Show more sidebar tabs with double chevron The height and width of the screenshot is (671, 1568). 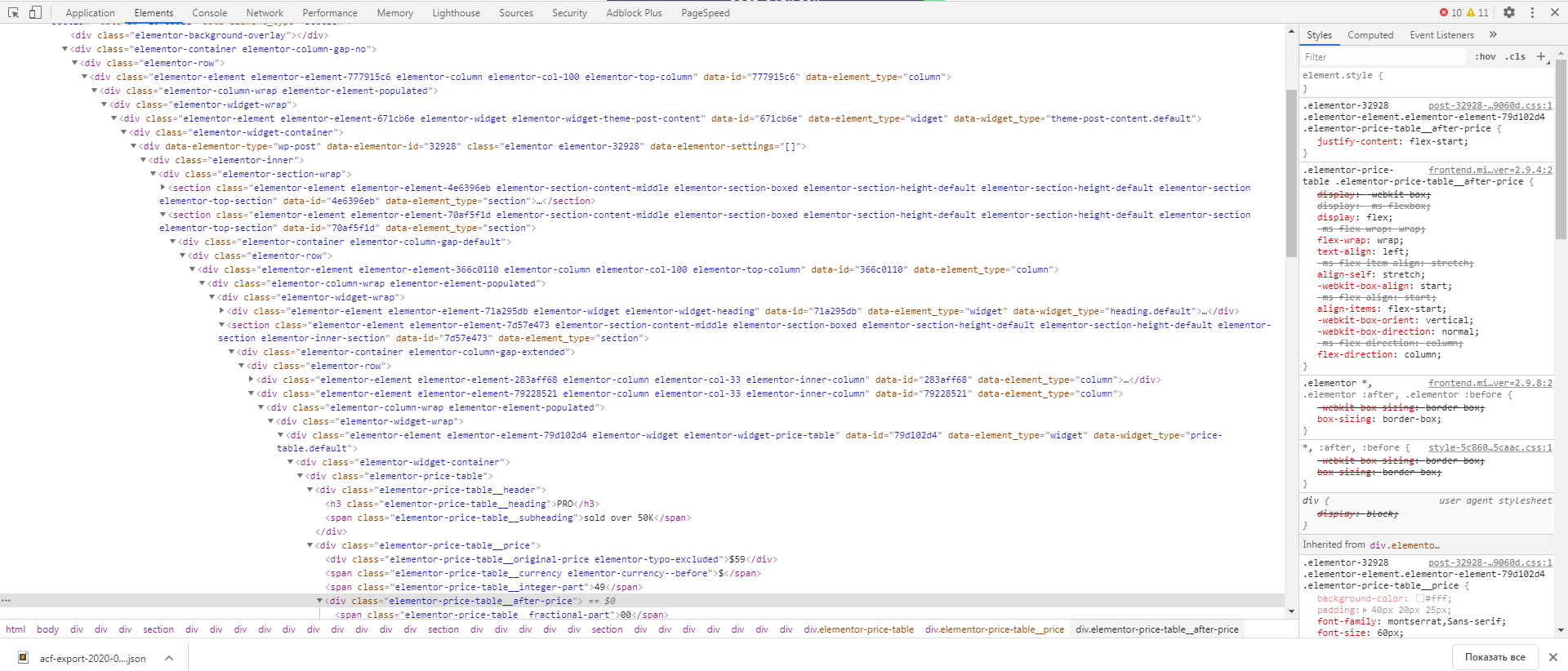click(x=1493, y=34)
